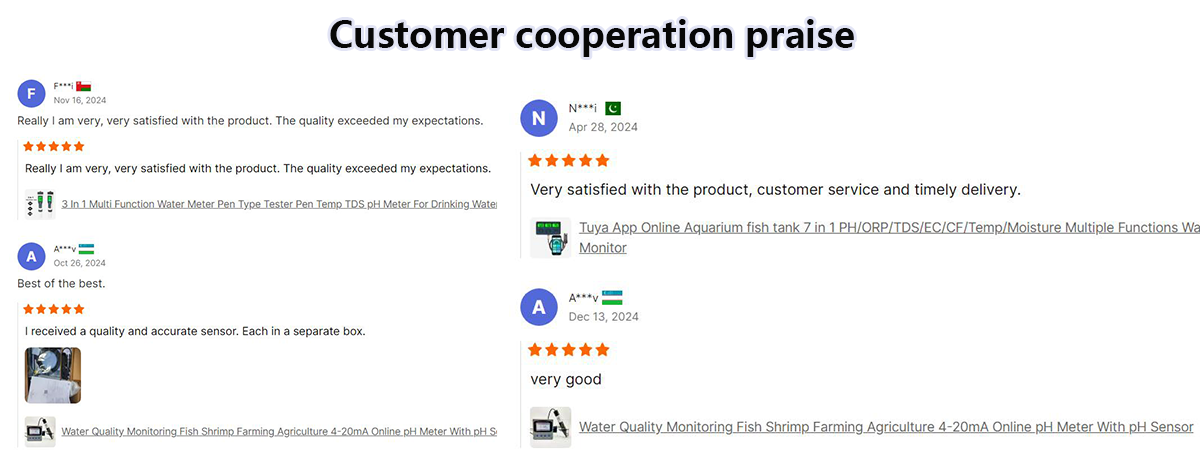Open the customer photo in the sensor review
Viewport: 1200px width, 450px height.
pos(53,375)
